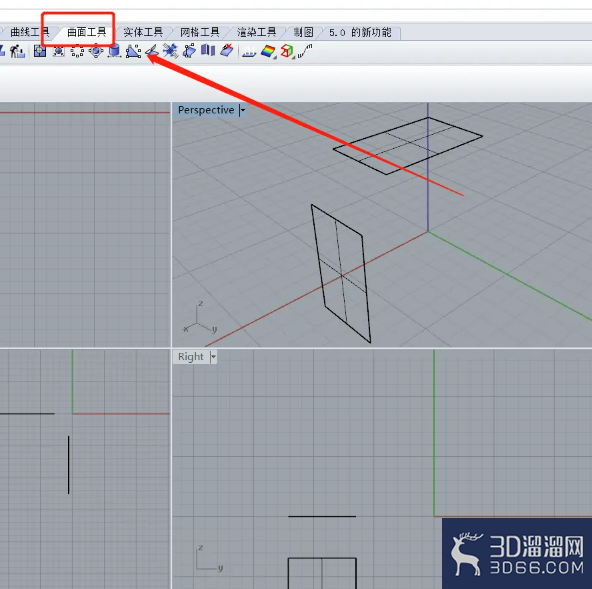Viewport: 592px width, 589px height.
Task: Click the framed blue-dot surface icon
Action: 59,51
